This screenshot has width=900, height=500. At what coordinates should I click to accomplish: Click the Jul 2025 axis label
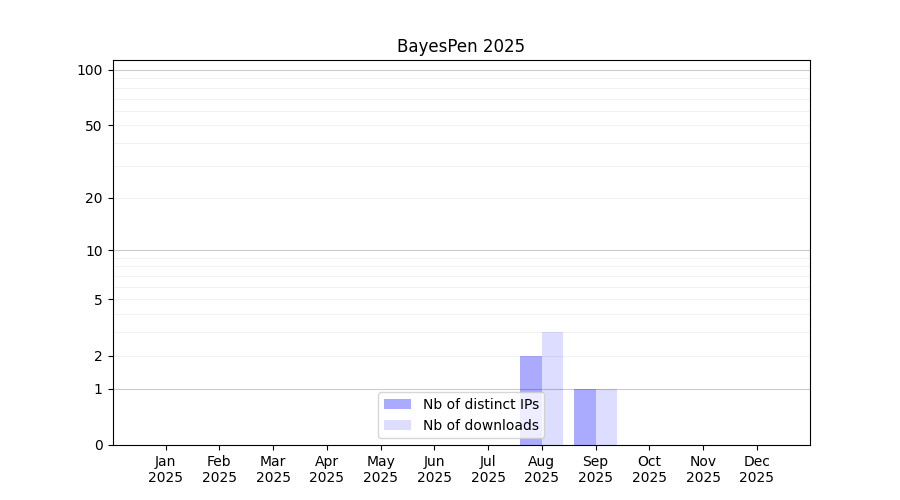tap(488, 469)
